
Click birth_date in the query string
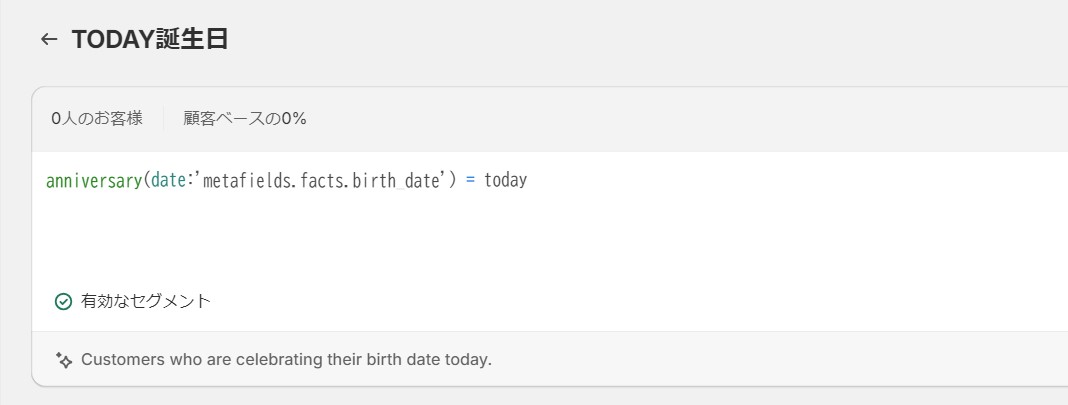(396, 181)
